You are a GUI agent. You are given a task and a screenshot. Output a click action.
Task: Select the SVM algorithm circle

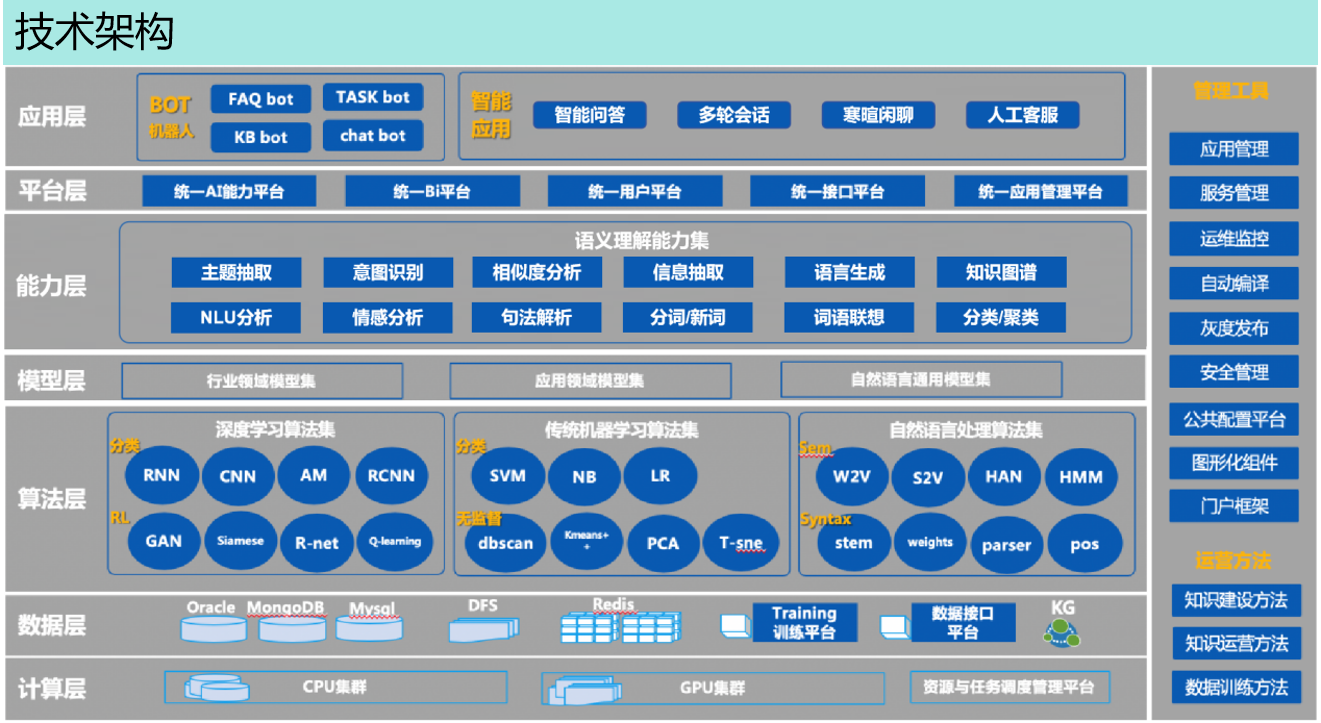[x=507, y=476]
